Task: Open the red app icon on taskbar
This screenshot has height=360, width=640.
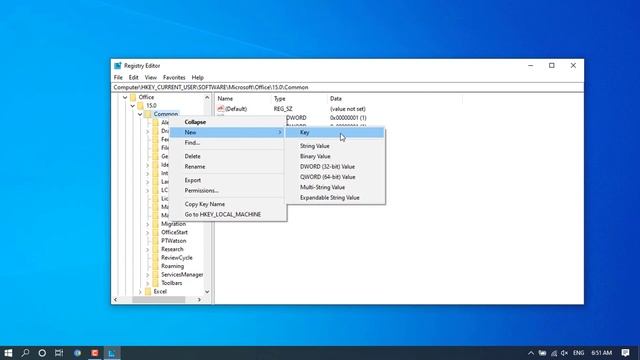Action: click(95, 353)
